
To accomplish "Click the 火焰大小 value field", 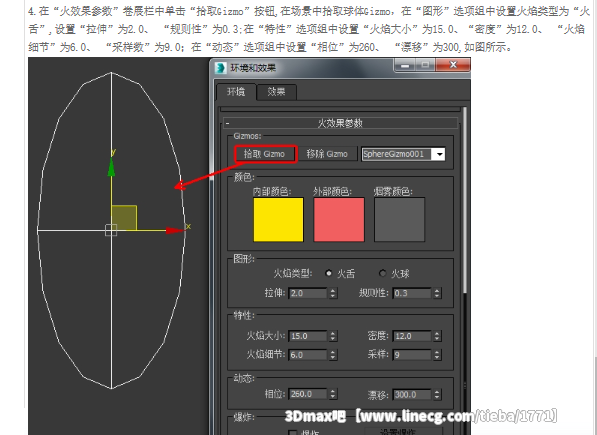I will click(x=308, y=336).
